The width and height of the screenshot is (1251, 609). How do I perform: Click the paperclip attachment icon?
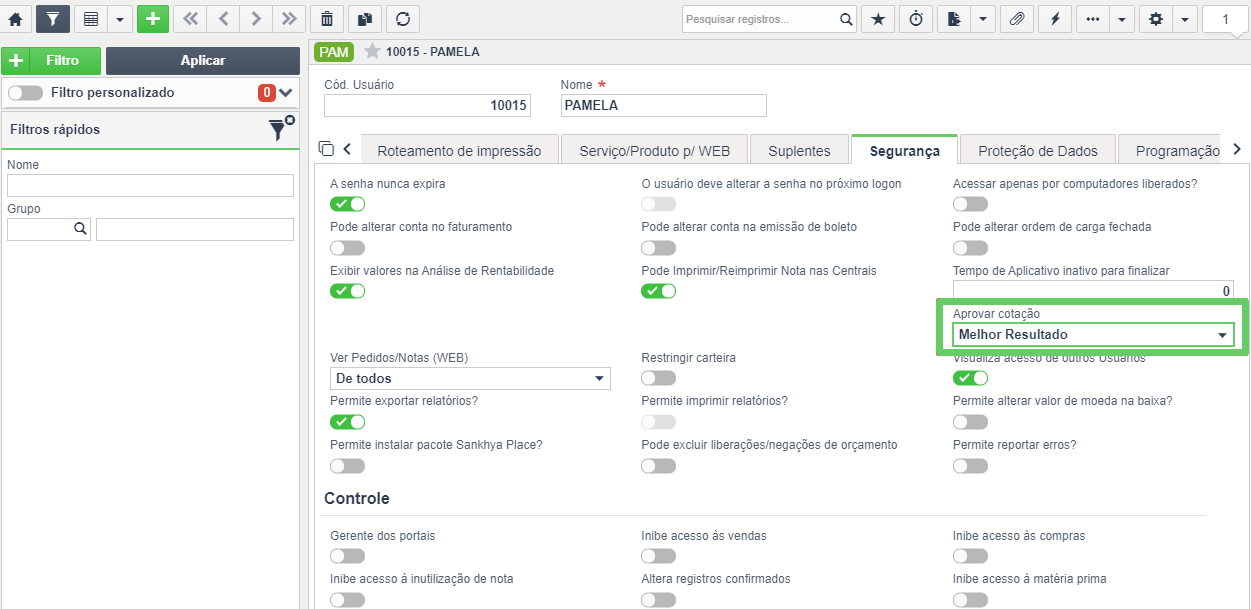[x=1016, y=18]
